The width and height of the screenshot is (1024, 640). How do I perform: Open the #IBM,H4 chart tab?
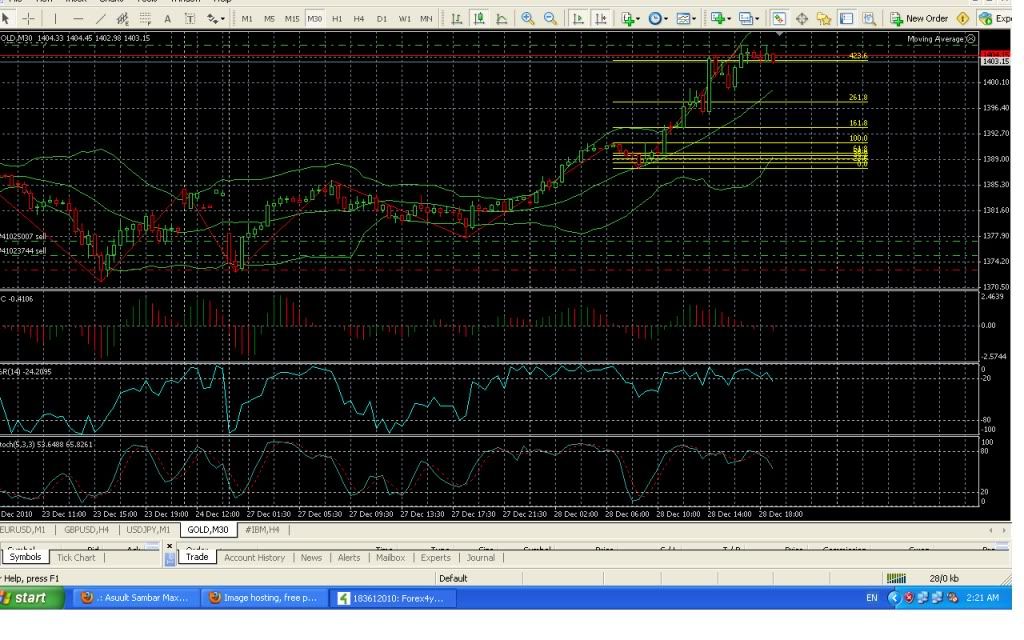[262, 530]
